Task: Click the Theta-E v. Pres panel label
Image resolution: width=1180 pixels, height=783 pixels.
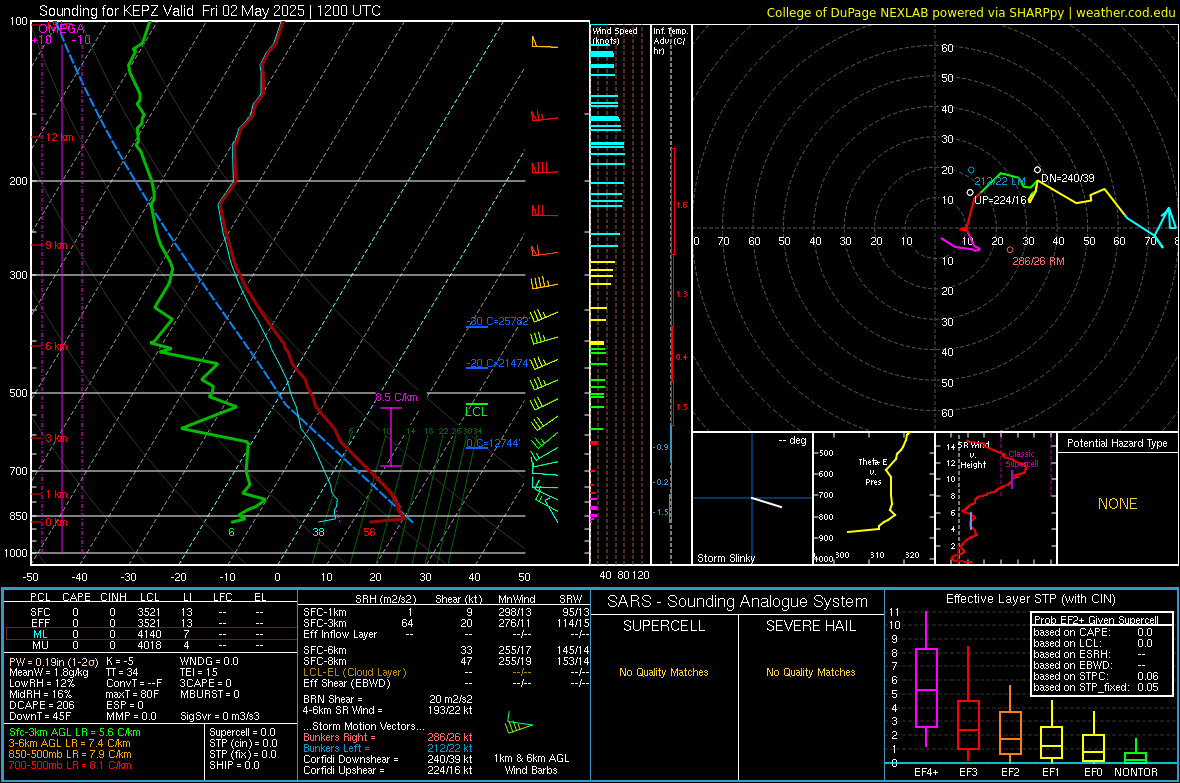Action: click(873, 472)
